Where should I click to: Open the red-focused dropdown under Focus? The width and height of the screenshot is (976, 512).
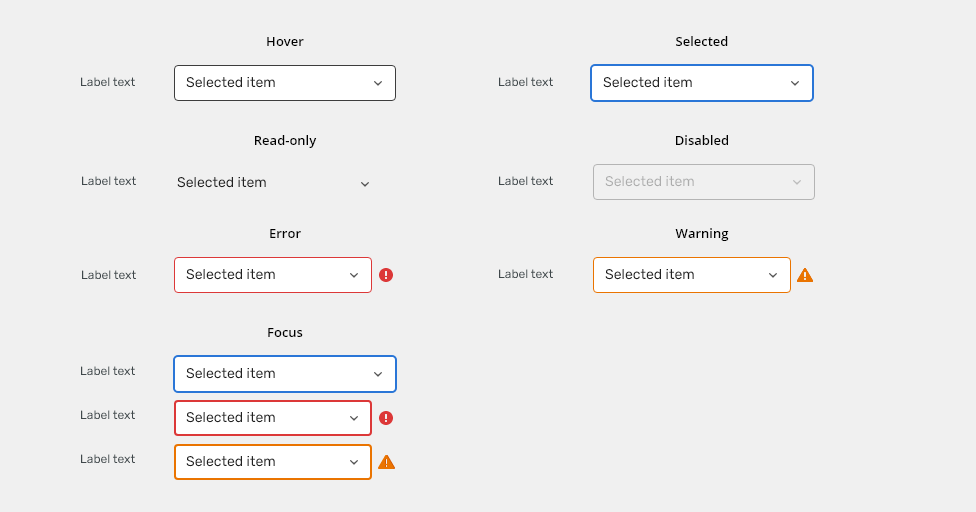pyautogui.click(x=273, y=418)
